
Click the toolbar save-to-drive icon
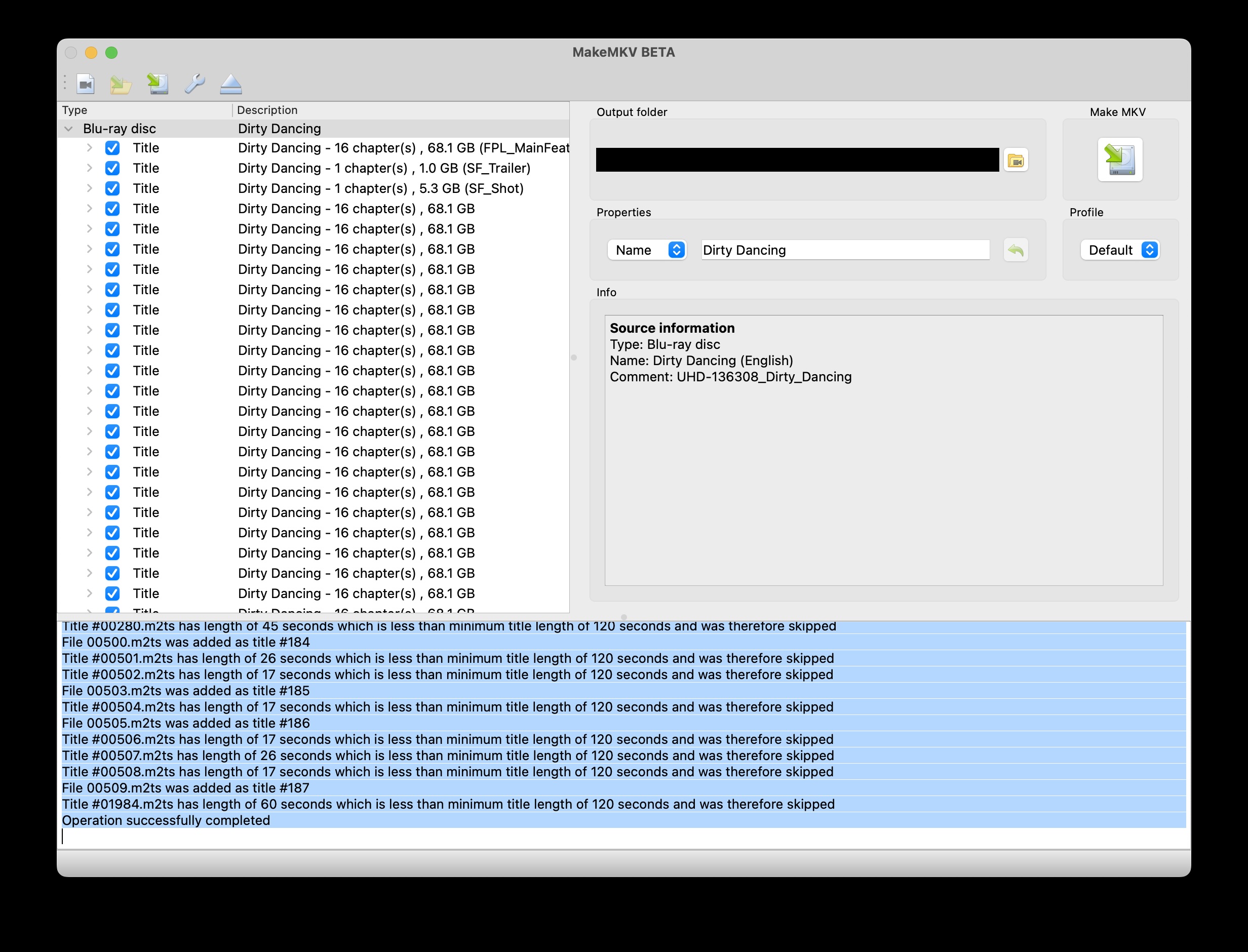coord(158,84)
